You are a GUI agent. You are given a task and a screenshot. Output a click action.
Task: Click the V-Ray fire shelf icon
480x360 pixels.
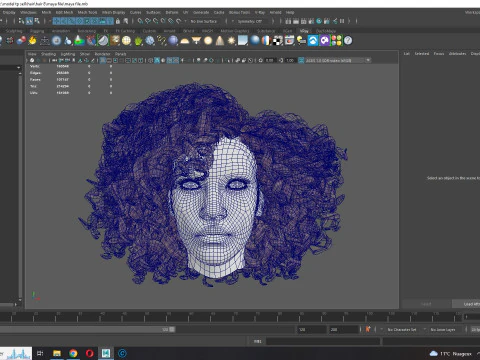pos(32,40)
